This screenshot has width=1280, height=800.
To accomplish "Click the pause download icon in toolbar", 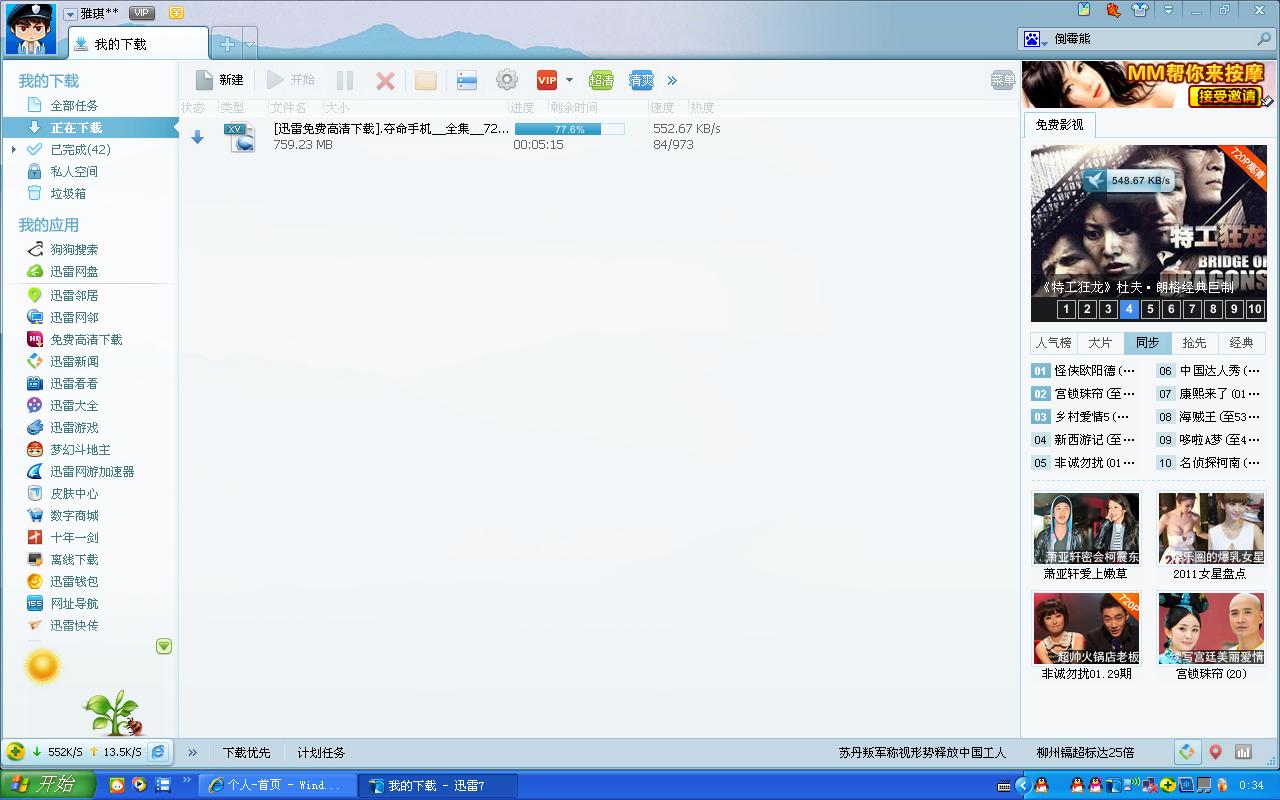I will [345, 81].
